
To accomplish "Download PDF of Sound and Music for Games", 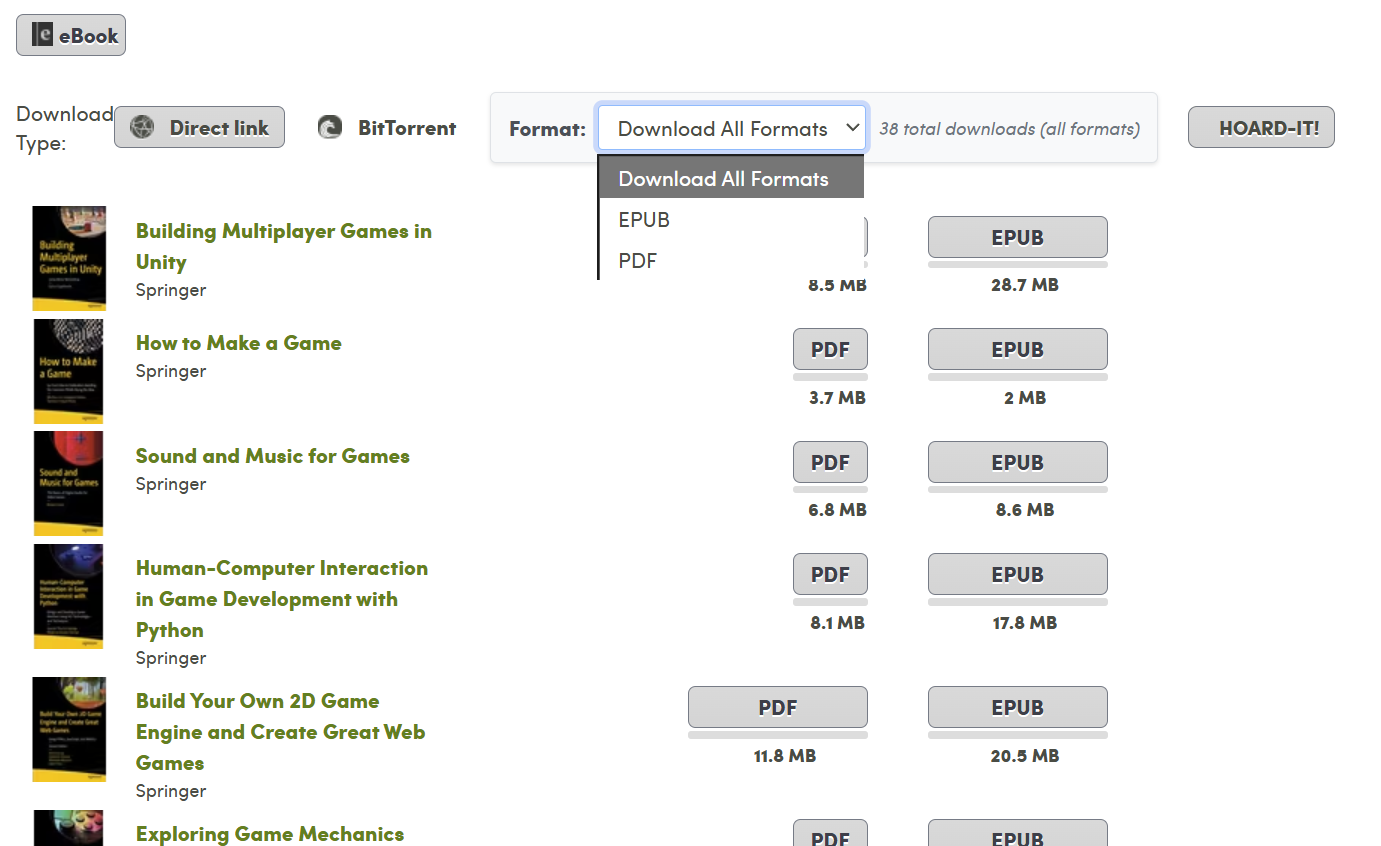I will pyautogui.click(x=830, y=462).
